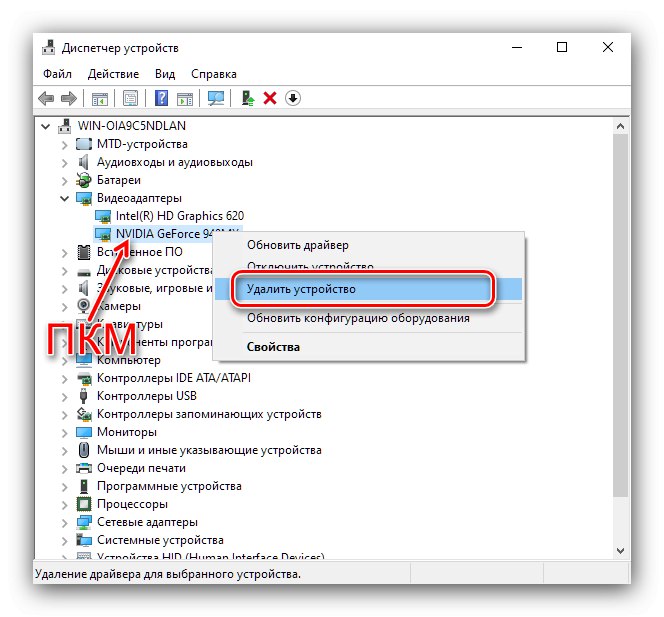Select the WIN-OIA9C5NDLAN computer node icon

pyautogui.click(x=64, y=126)
